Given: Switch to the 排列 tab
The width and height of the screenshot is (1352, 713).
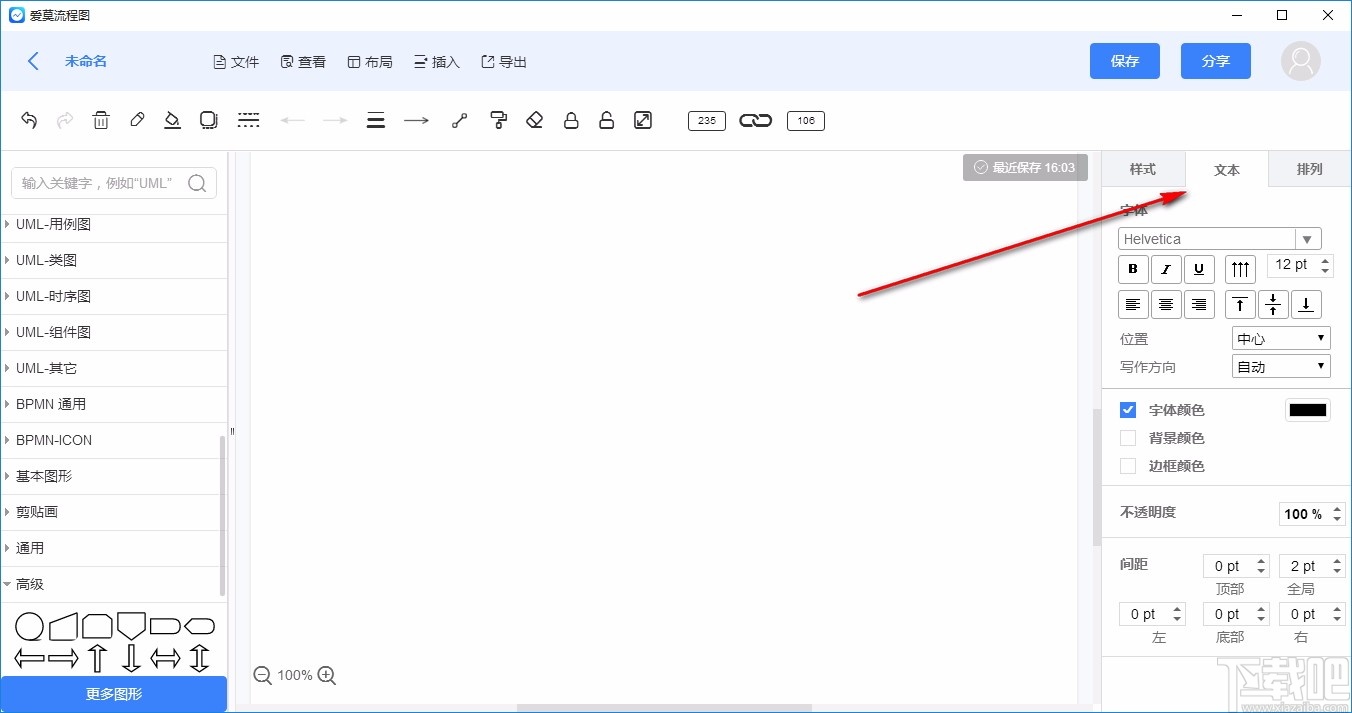Looking at the screenshot, I should tap(1310, 169).
